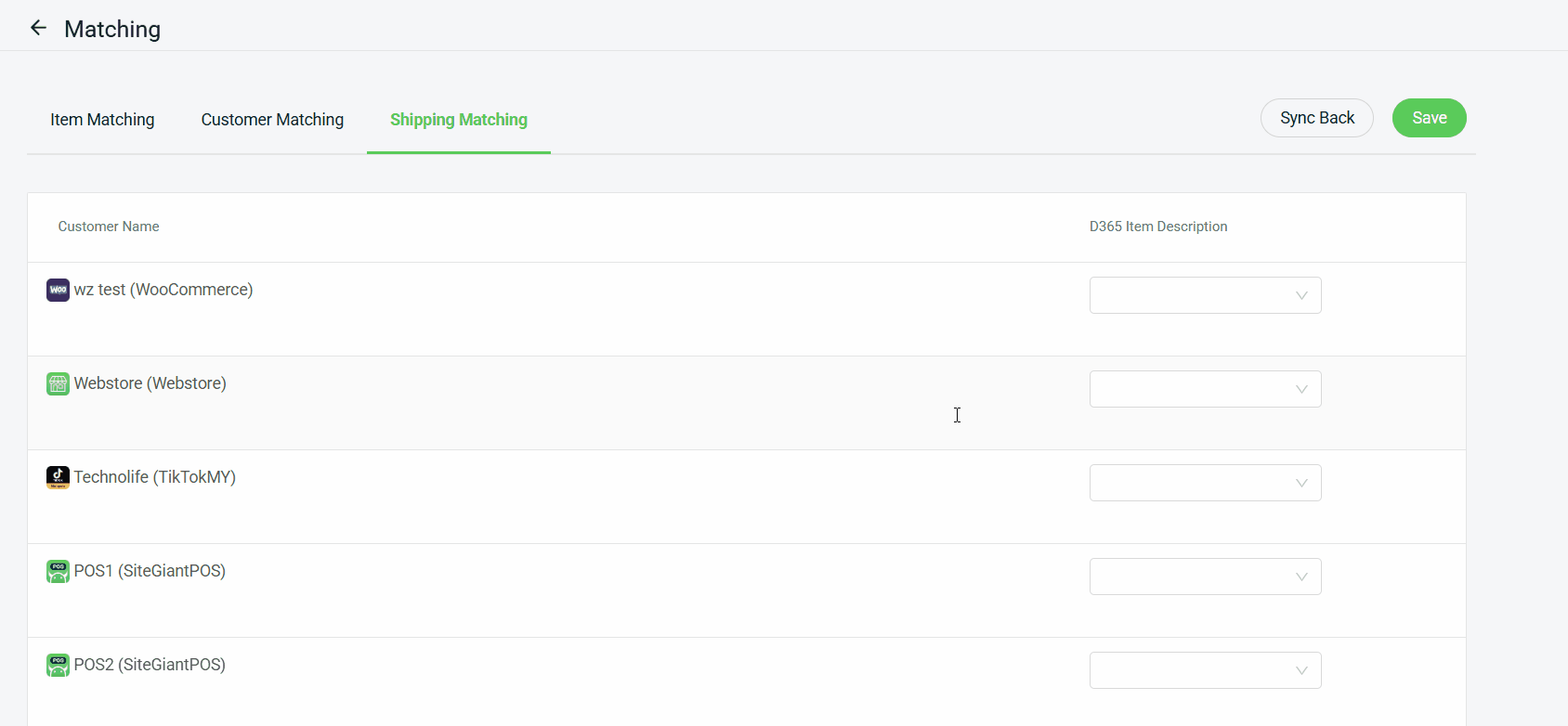Screen dimensions: 1568x726
Task: Click the POS2 SiteGiantPOS icon
Action: pos(58,666)
